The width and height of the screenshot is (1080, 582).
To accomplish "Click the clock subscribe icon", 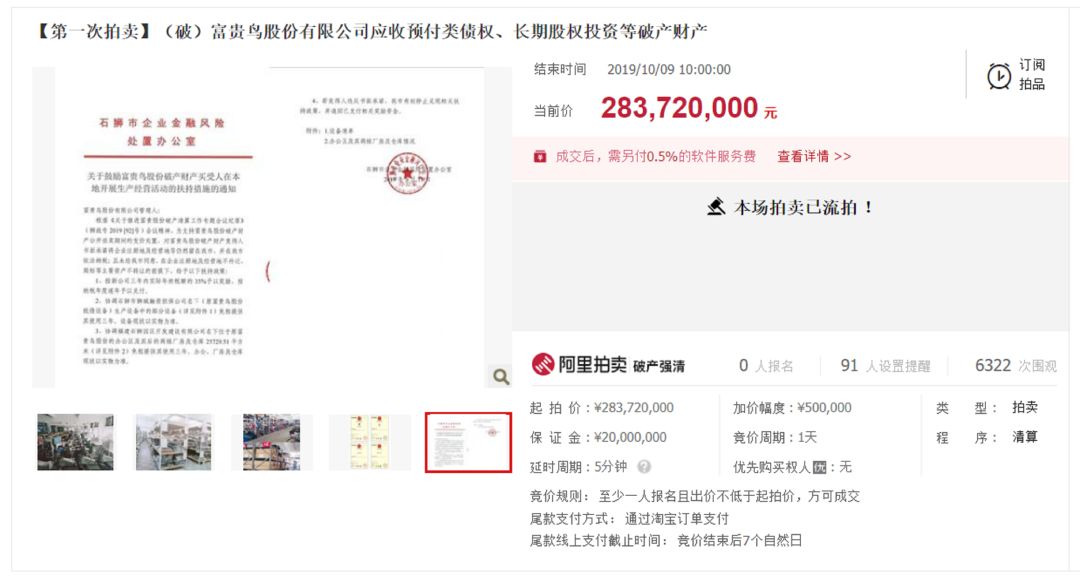I will click(999, 76).
